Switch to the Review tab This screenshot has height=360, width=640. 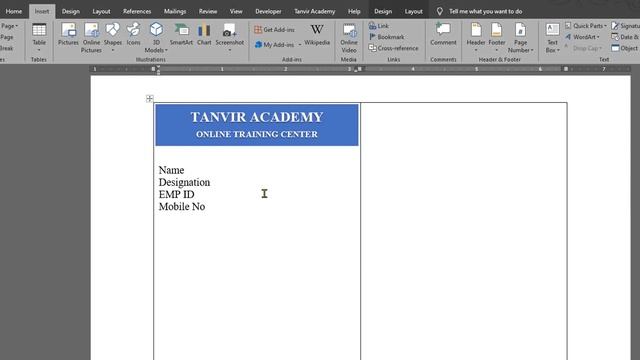208,11
